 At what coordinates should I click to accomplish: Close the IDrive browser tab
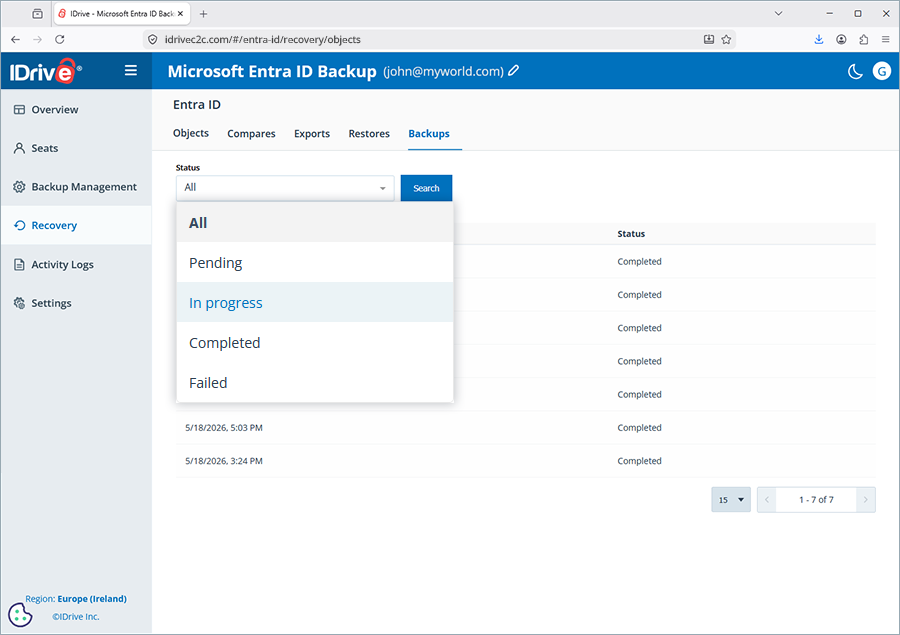point(180,14)
